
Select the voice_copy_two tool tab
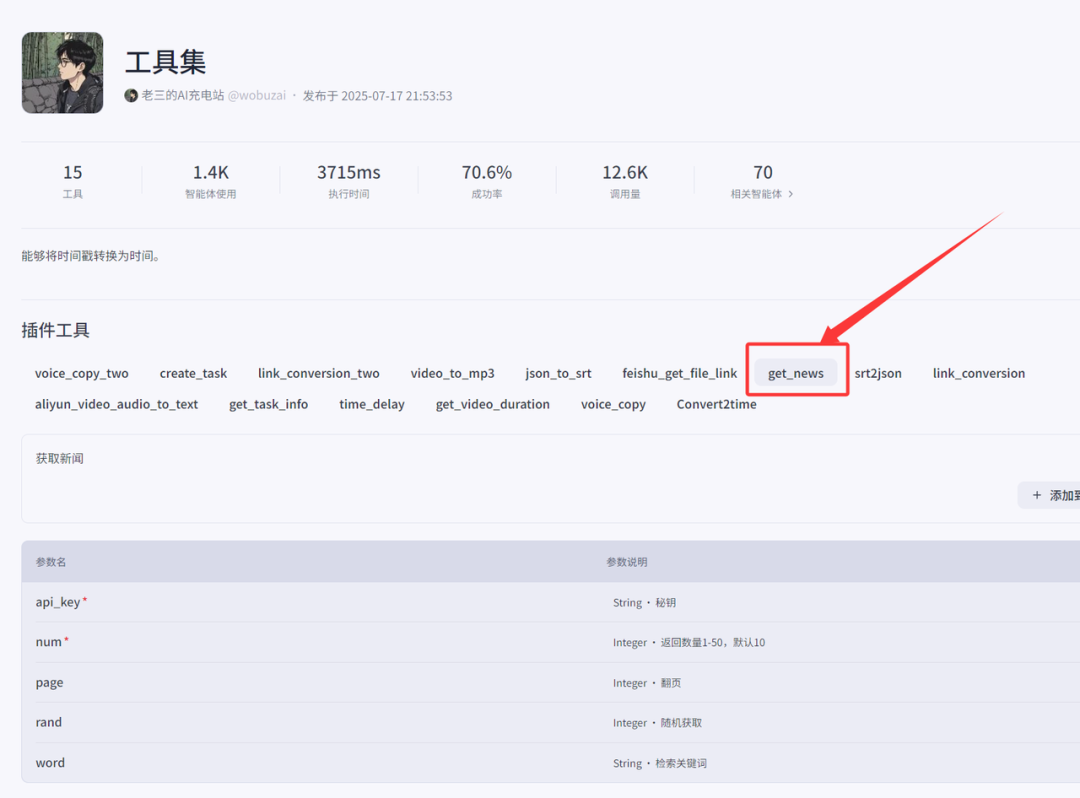tap(82, 373)
